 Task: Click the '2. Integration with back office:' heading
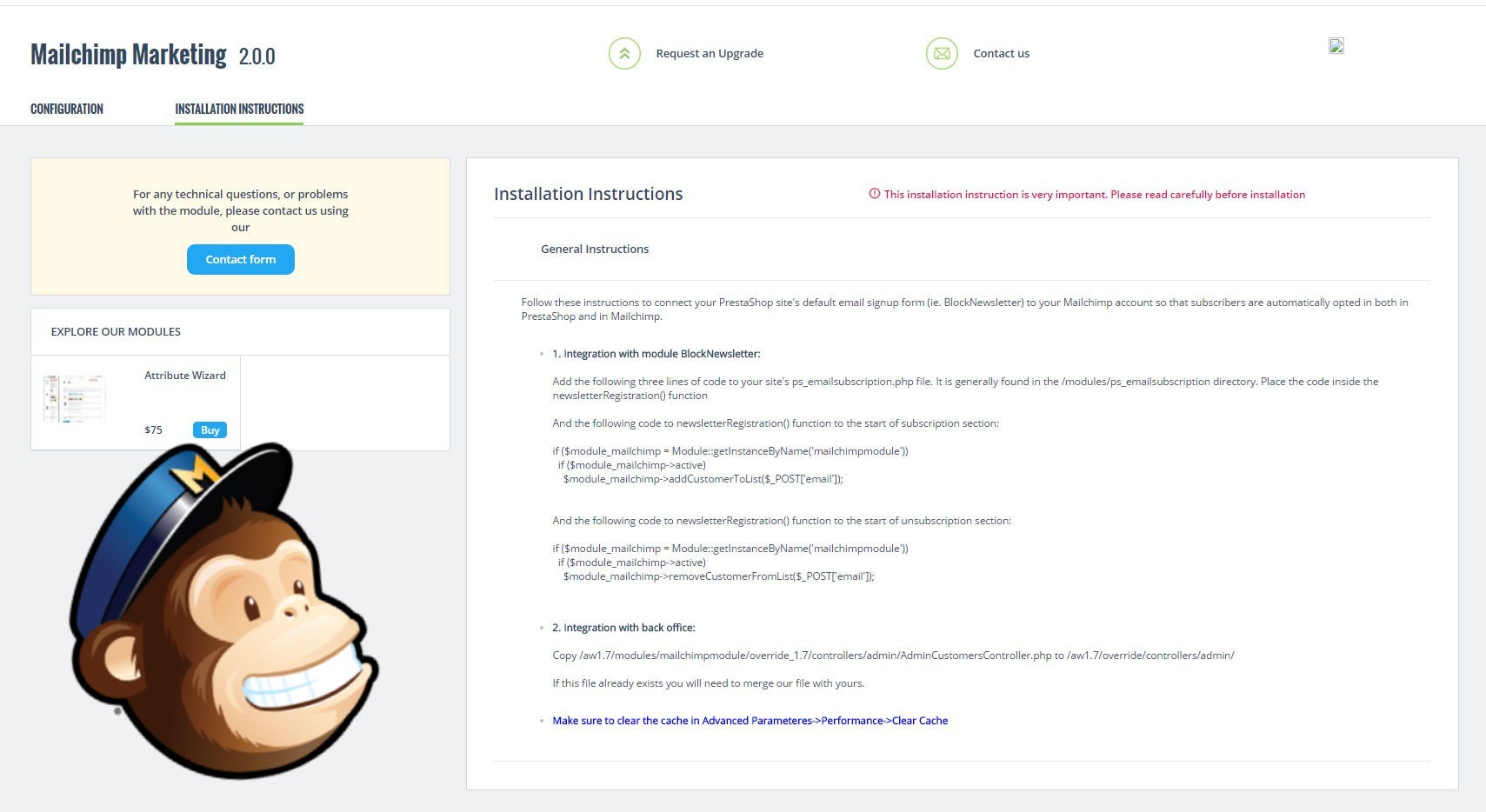click(x=623, y=628)
